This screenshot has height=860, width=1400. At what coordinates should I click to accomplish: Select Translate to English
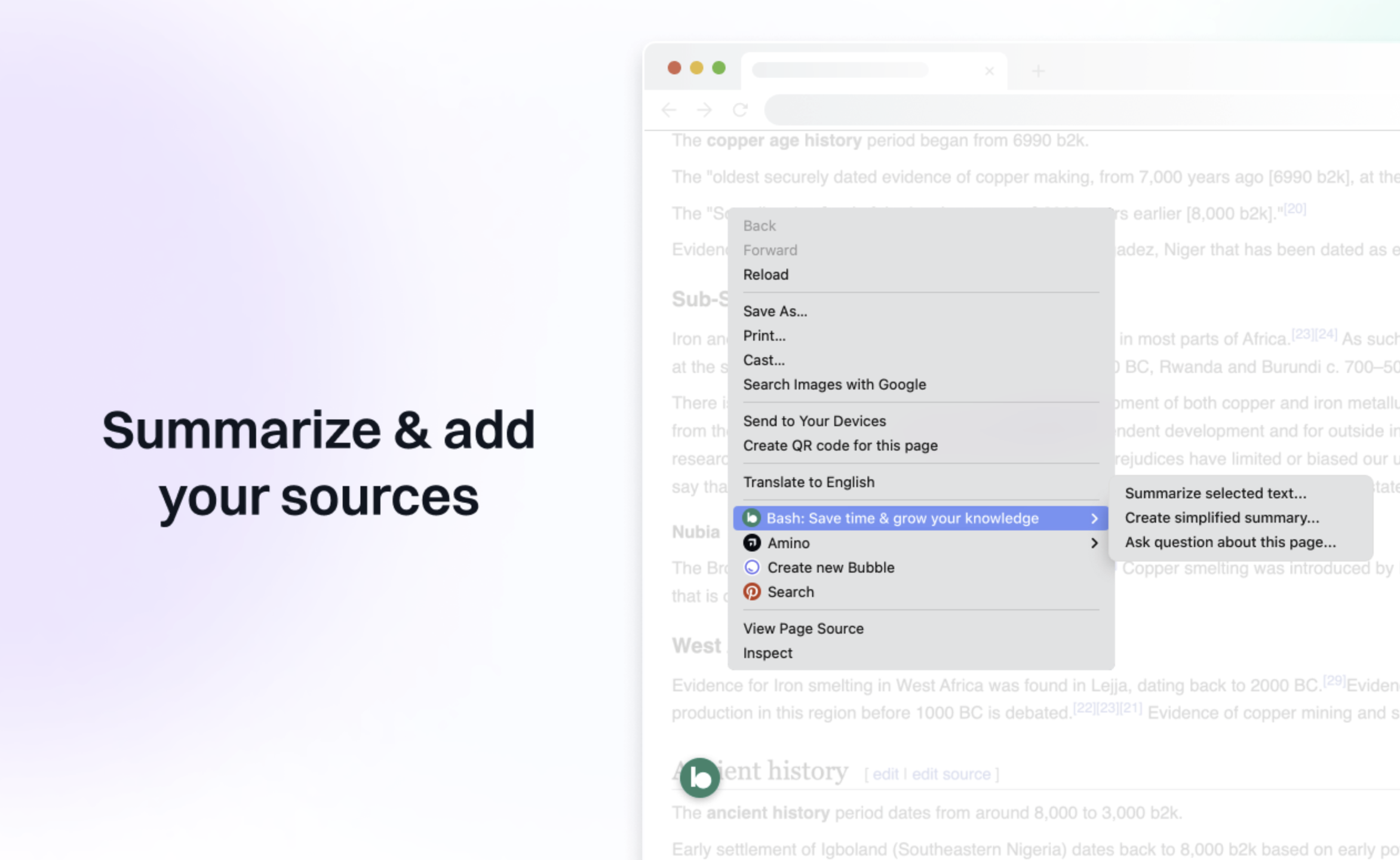pos(808,481)
